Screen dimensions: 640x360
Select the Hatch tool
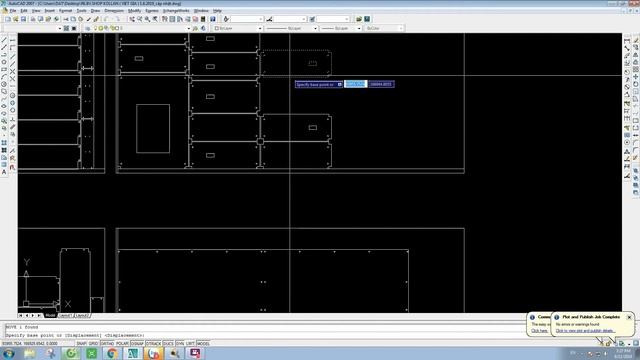(x=4, y=143)
